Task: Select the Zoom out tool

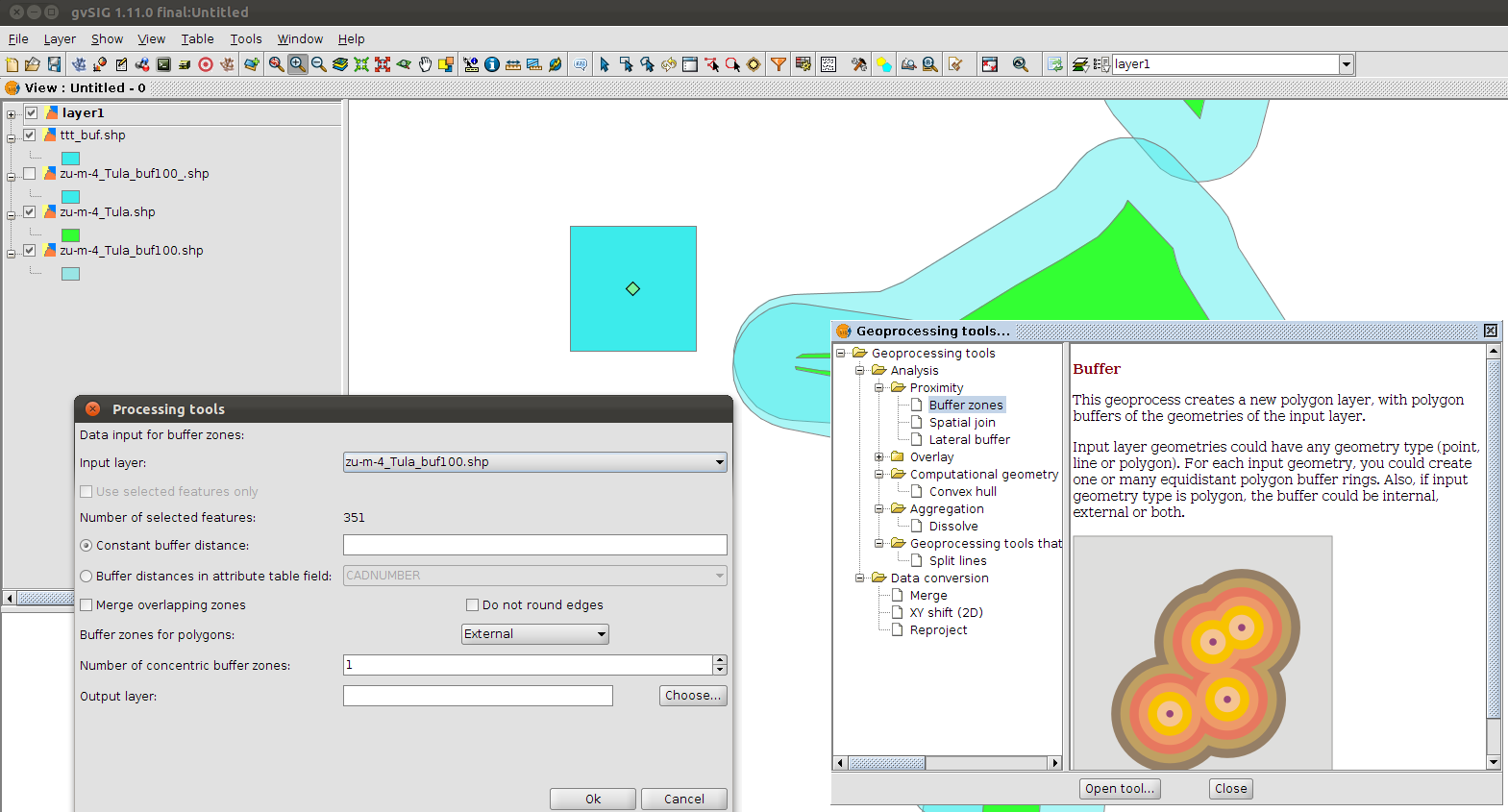Action: point(318,64)
